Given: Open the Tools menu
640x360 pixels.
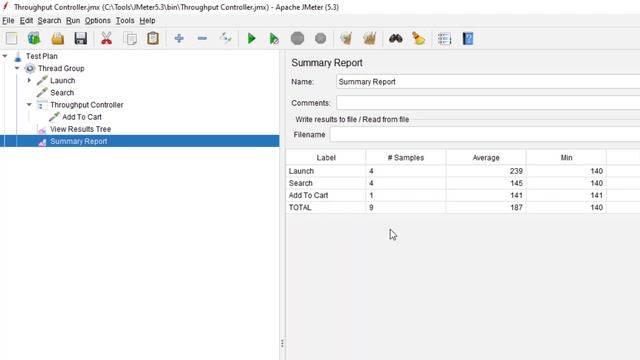Looking at the screenshot, I should point(125,20).
